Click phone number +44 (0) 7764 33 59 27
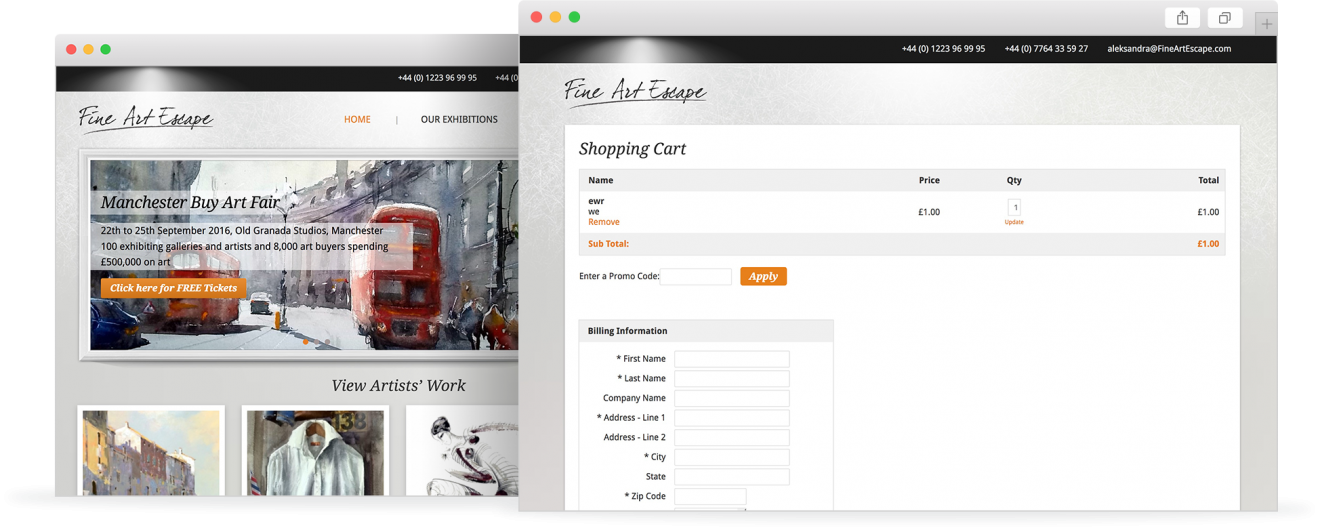Image resolution: width=1320 pixels, height=530 pixels. [1046, 48]
